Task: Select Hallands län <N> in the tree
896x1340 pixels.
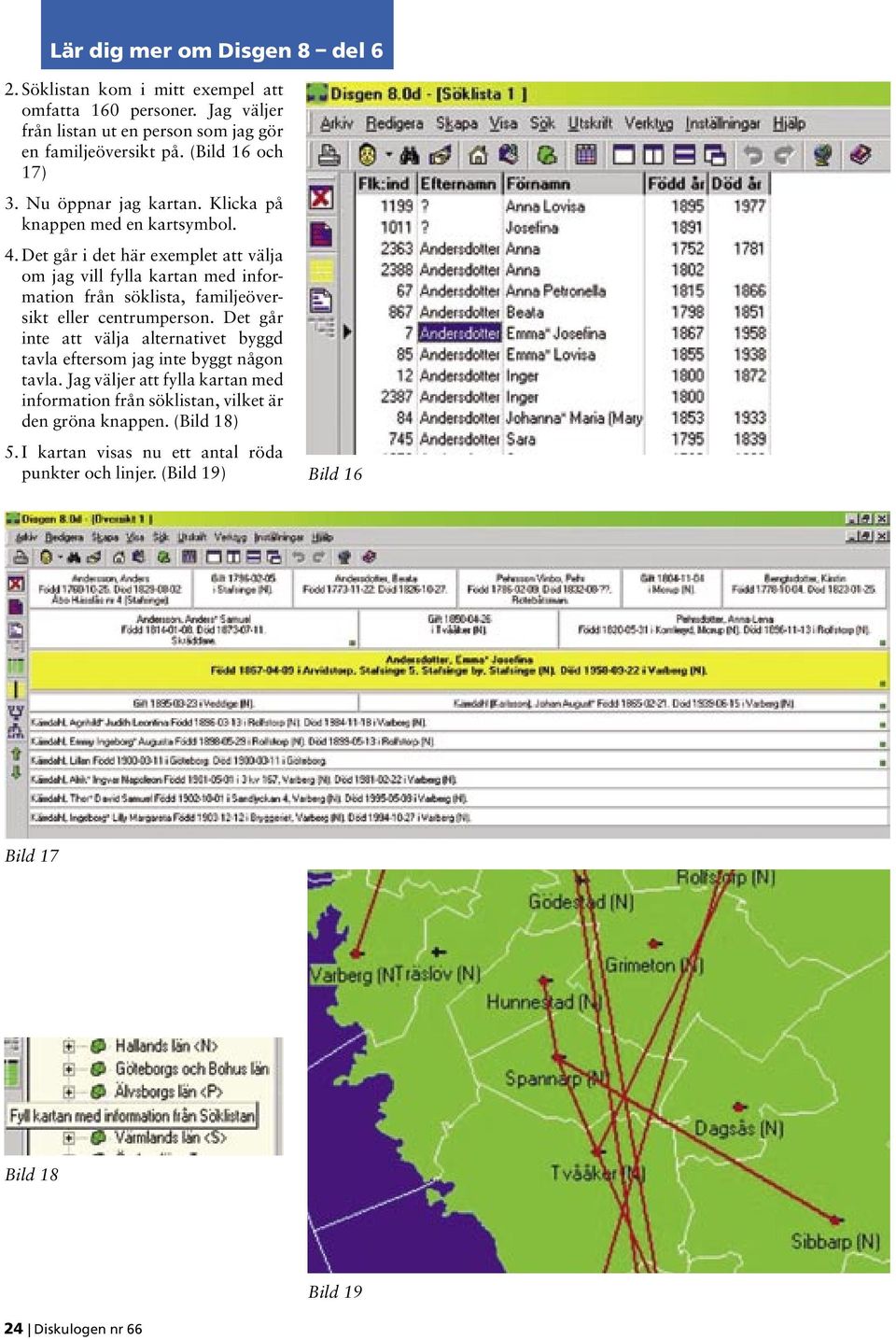Action: tap(166, 1046)
